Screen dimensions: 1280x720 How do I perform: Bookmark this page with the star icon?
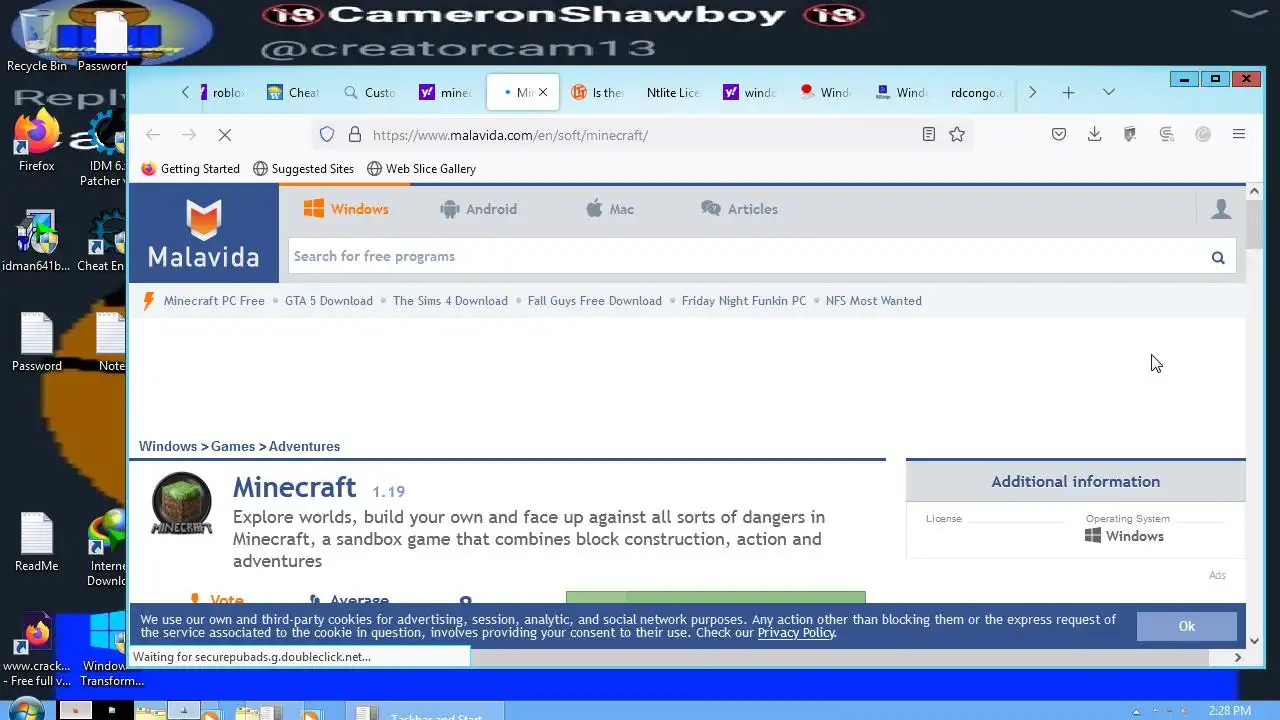click(957, 134)
